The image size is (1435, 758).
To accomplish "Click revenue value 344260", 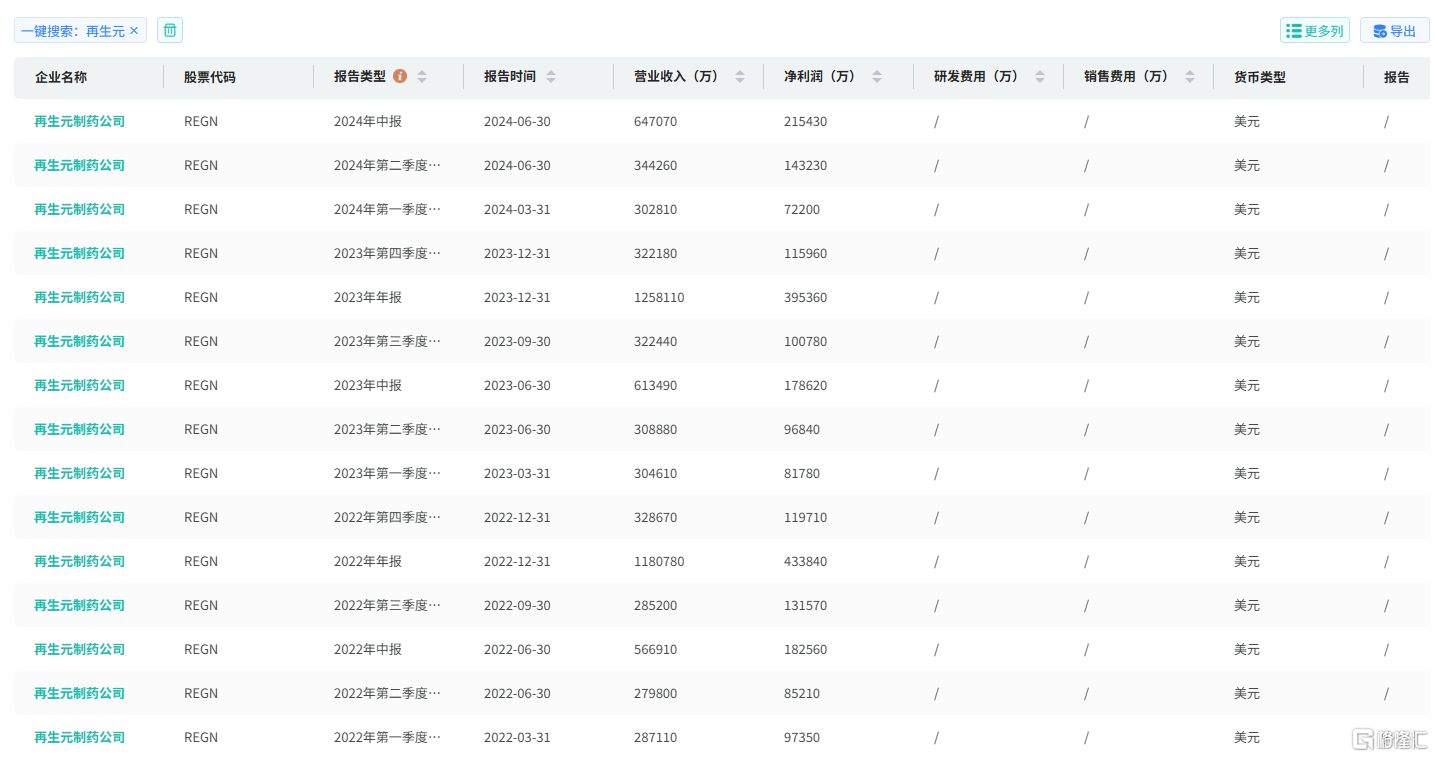I will 655,165.
